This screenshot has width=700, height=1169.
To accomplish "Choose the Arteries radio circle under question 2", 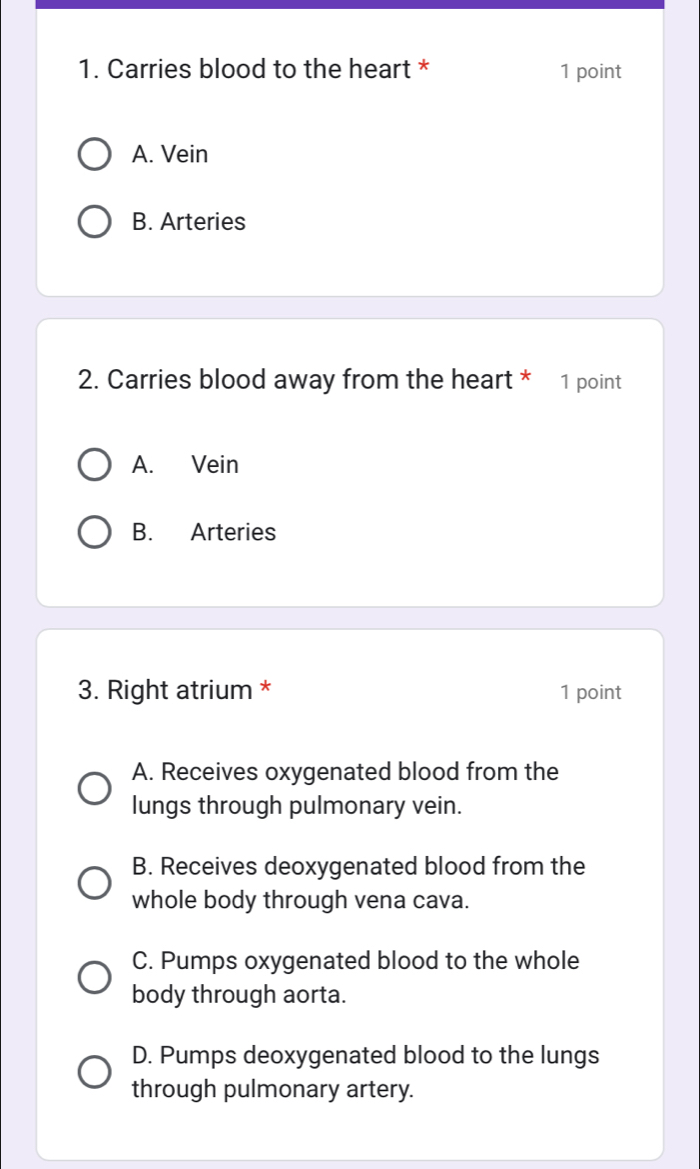I will pyautogui.click(x=95, y=532).
